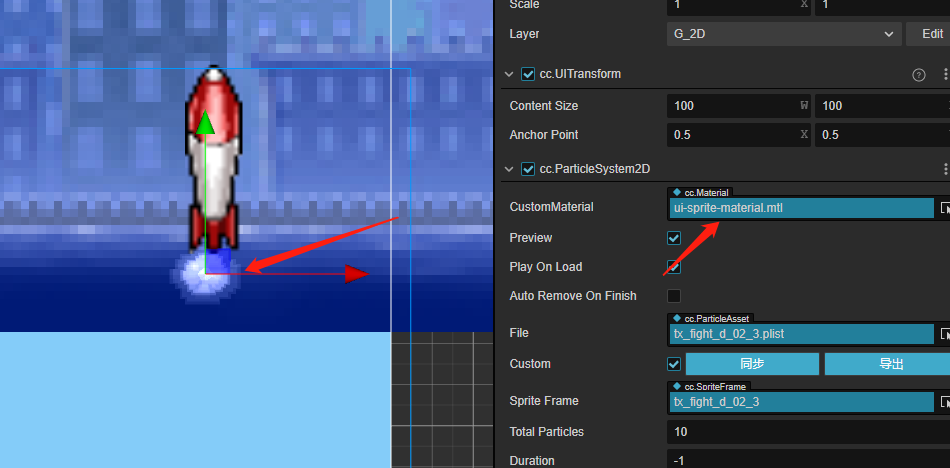Uncheck the Custom checkbox
Image resolution: width=950 pixels, height=468 pixels.
click(674, 364)
